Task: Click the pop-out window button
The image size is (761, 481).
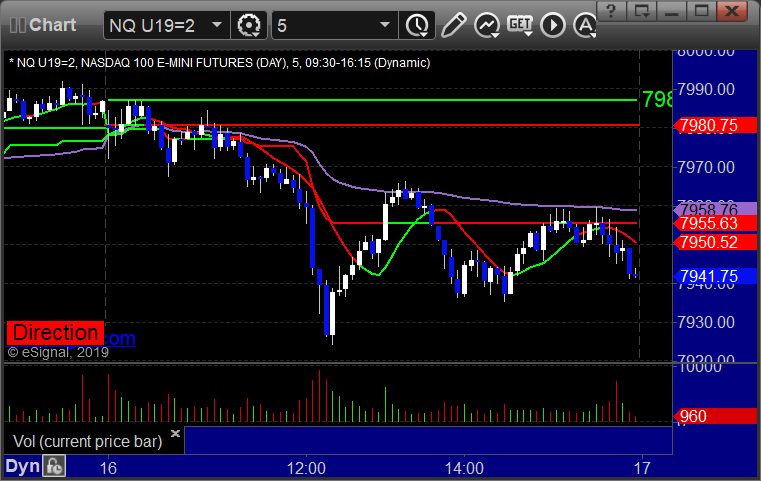Action: point(641,11)
